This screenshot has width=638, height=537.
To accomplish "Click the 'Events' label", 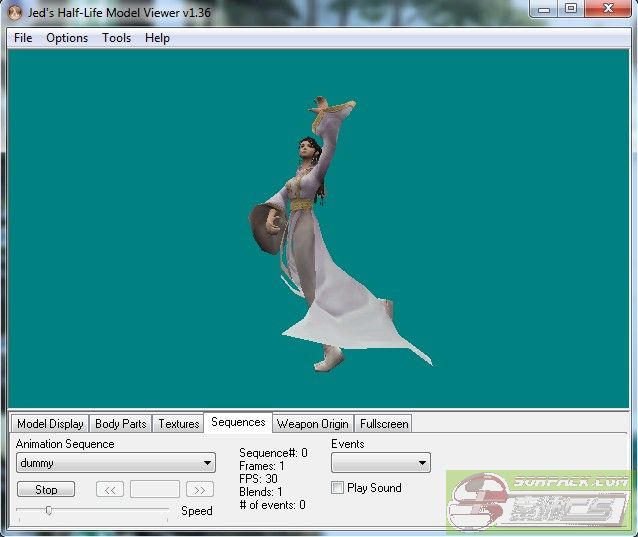I will coord(347,444).
